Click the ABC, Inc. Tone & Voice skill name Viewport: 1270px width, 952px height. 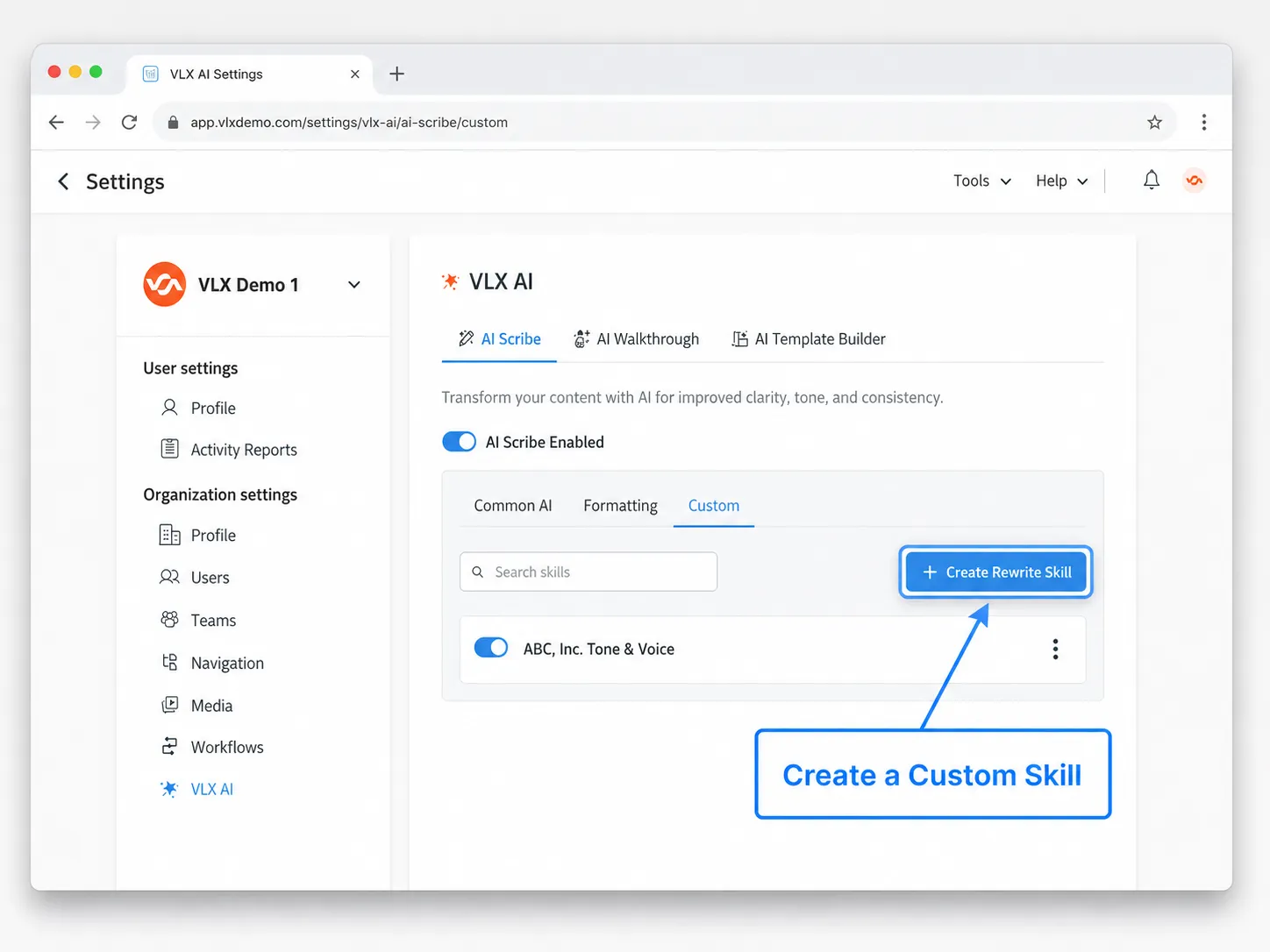599,649
